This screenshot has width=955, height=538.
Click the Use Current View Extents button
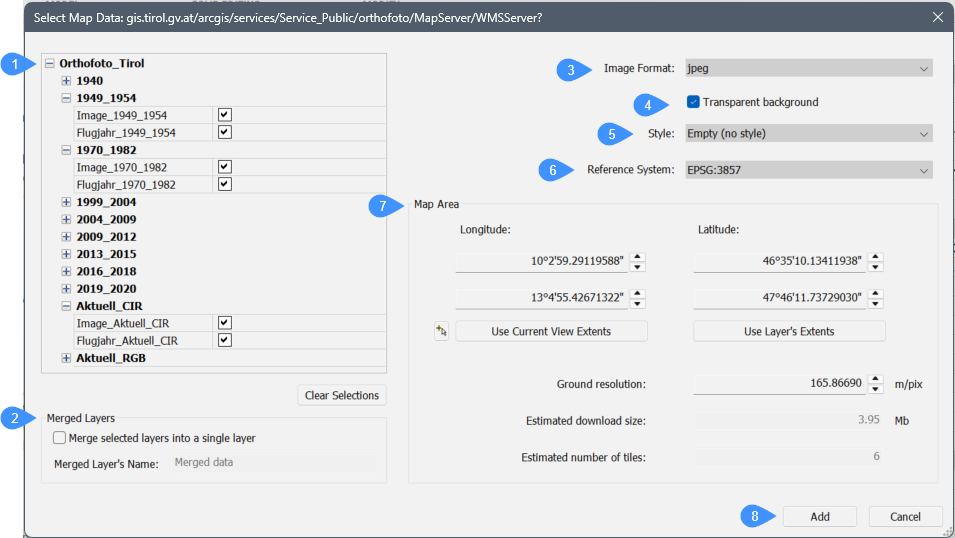(x=551, y=331)
